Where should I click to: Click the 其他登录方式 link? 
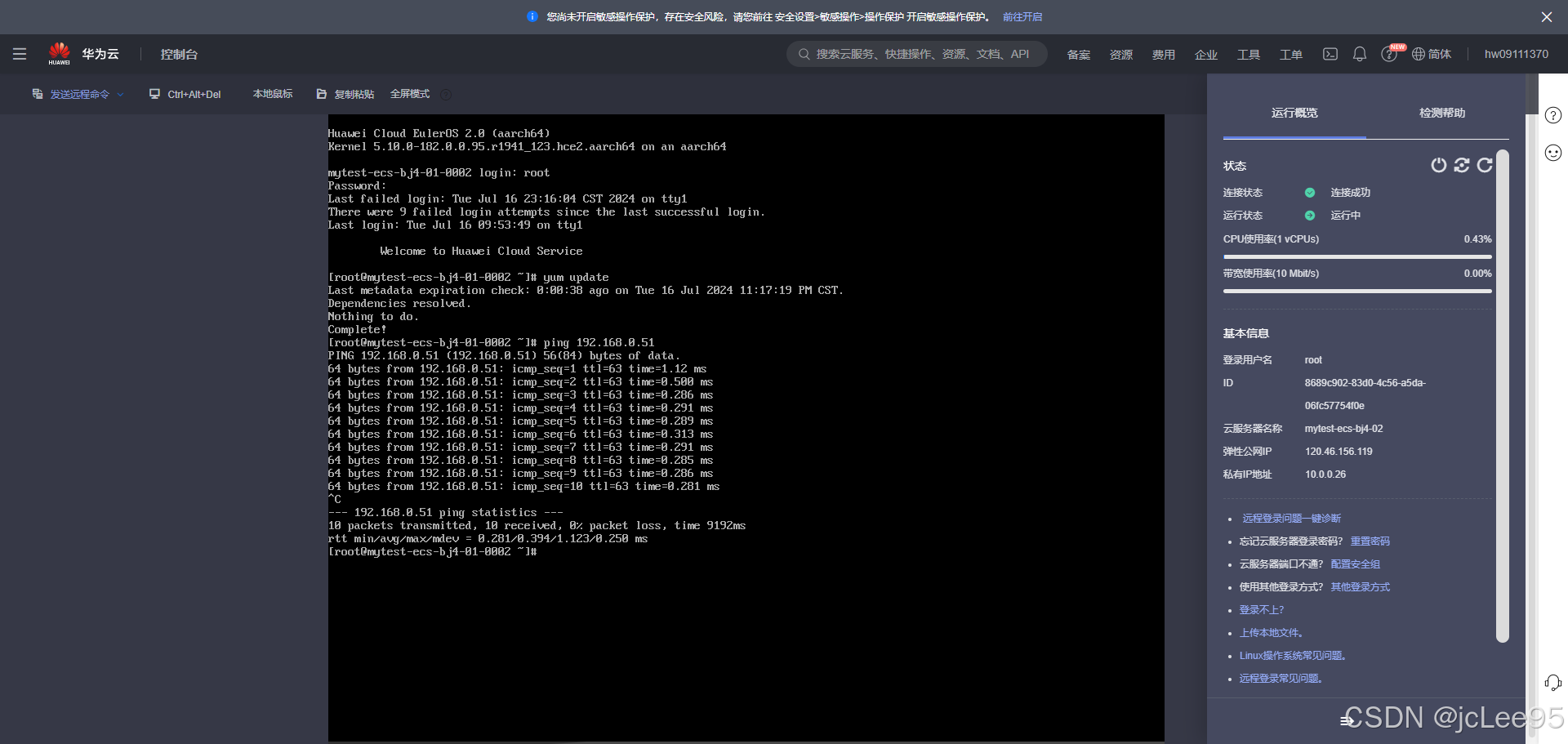(1361, 587)
